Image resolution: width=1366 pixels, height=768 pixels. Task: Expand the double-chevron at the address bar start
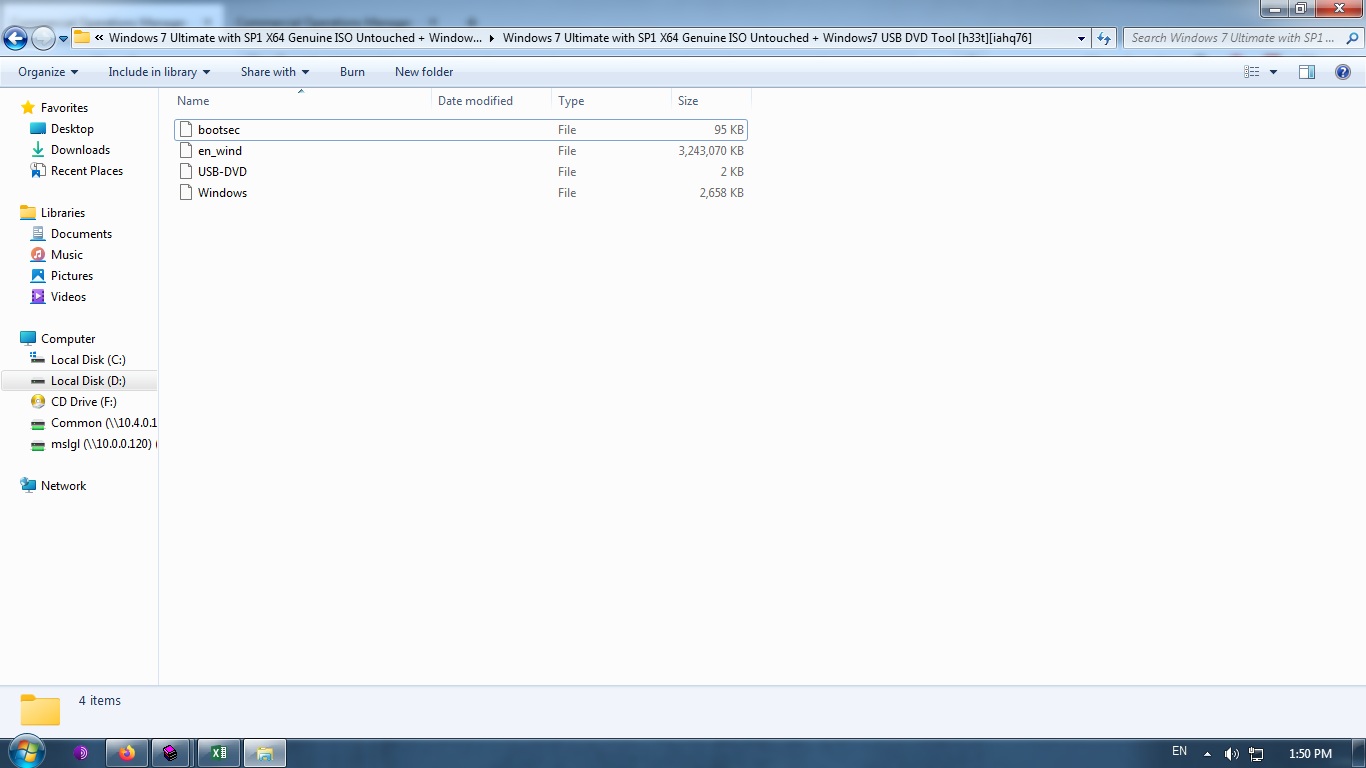[x=100, y=38]
